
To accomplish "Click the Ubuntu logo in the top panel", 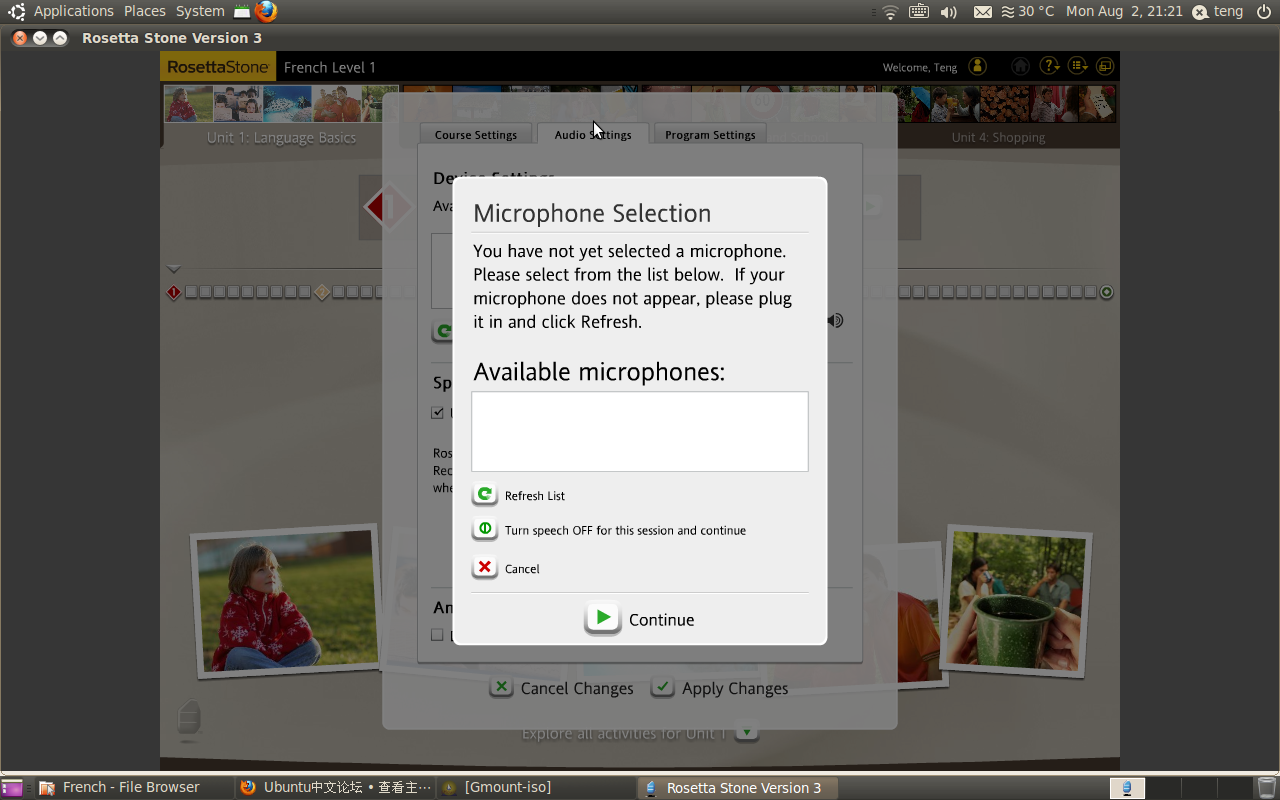I will click(16, 12).
